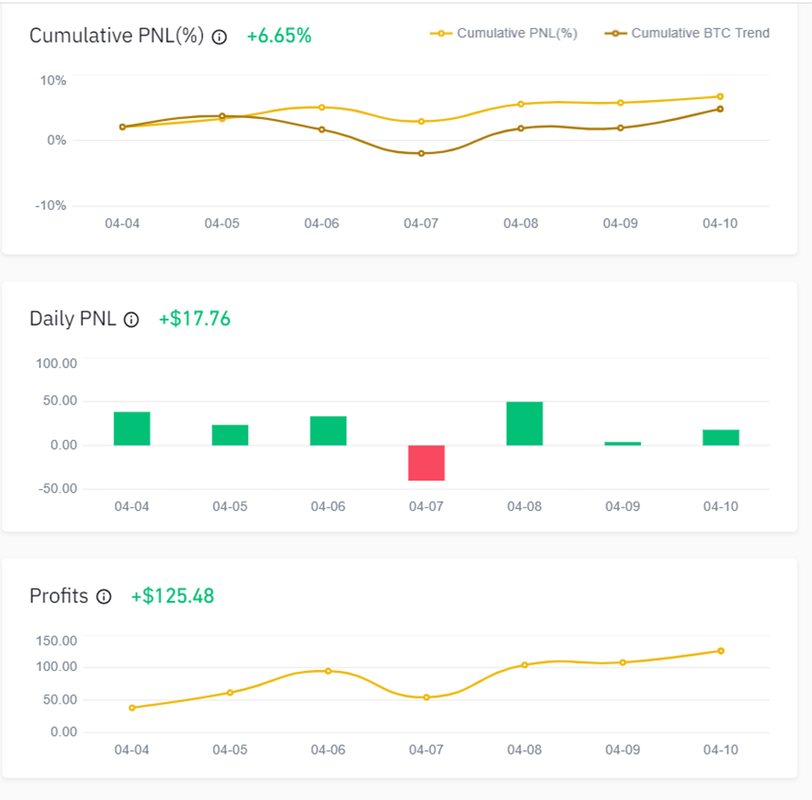Click the Daily PNL chart title
Image resolution: width=812 pixels, height=800 pixels.
(x=73, y=318)
